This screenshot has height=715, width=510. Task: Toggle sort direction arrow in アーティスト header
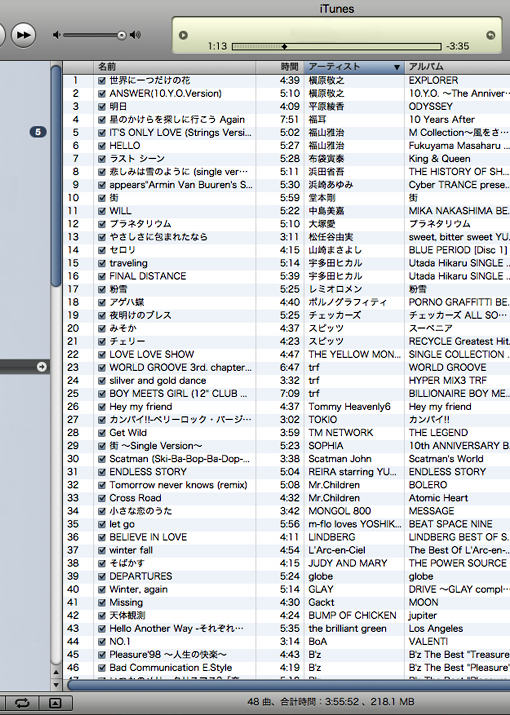(397, 67)
